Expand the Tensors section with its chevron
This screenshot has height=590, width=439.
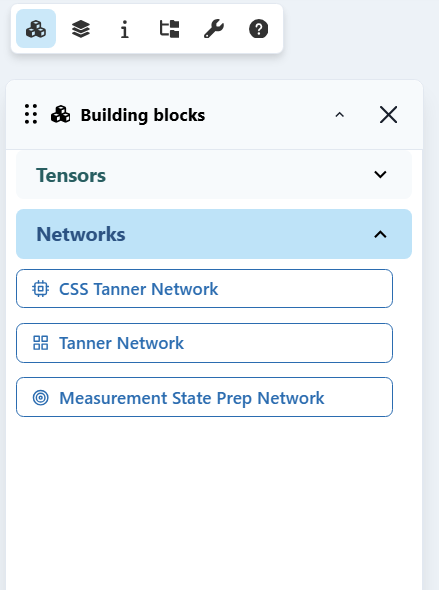click(380, 175)
